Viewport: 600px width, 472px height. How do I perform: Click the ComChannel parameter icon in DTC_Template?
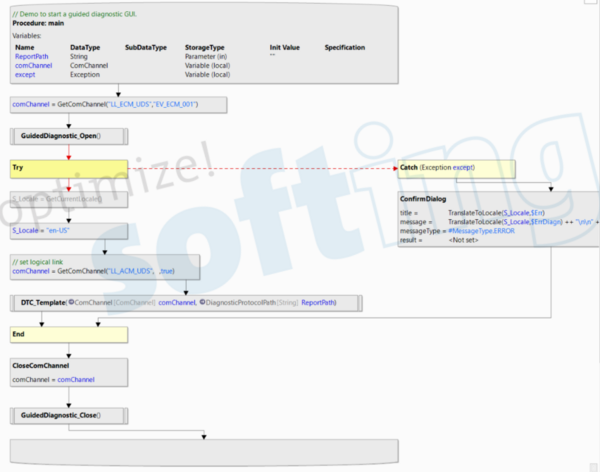pos(71,302)
